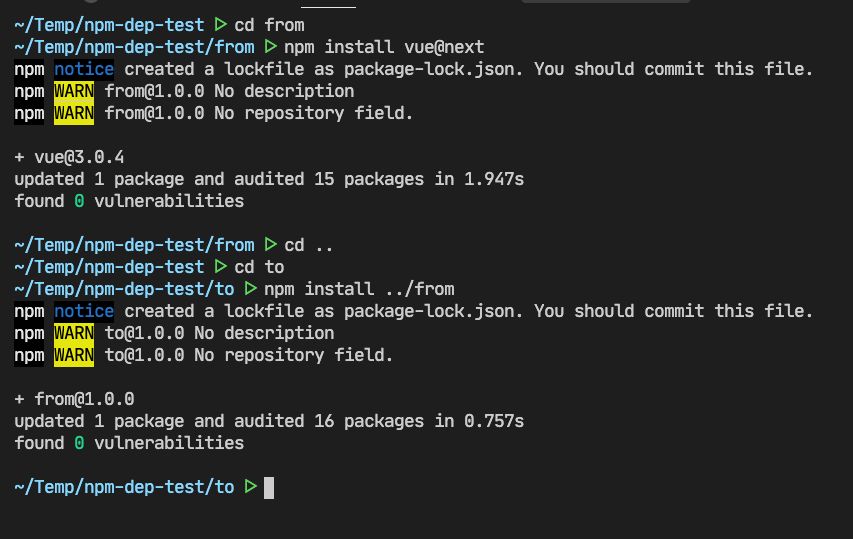The height and width of the screenshot is (539, 853).
Task: Click the WARN badge beside 'from@1.0.0 No description'
Action: 74,91
